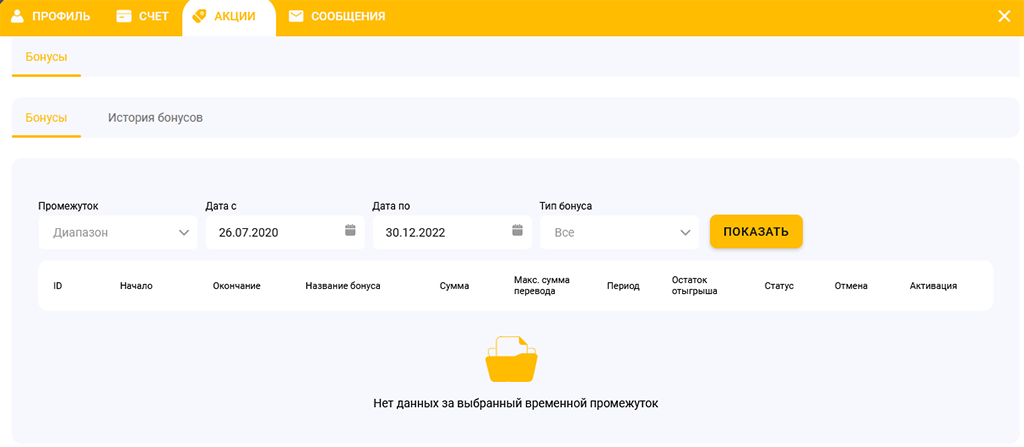Click the account card icon

pos(124,16)
